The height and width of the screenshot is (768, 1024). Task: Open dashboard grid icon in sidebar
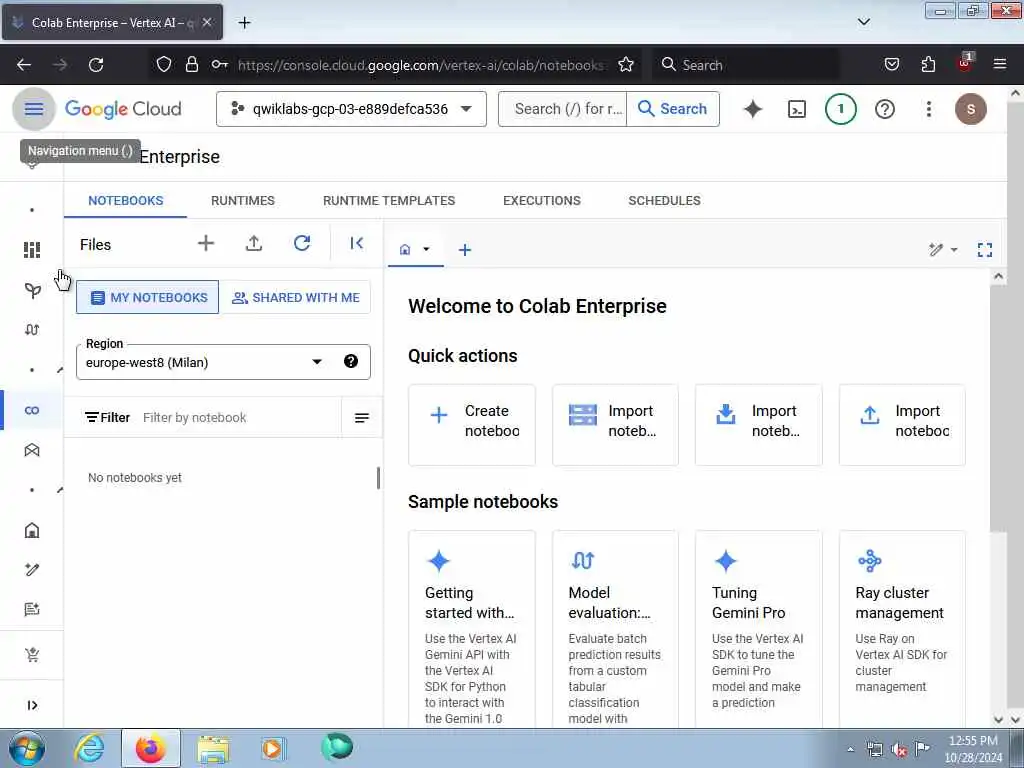tap(32, 250)
